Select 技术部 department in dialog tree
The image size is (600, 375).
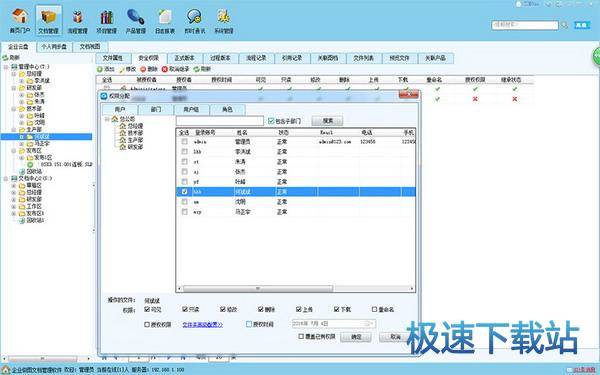pos(131,133)
